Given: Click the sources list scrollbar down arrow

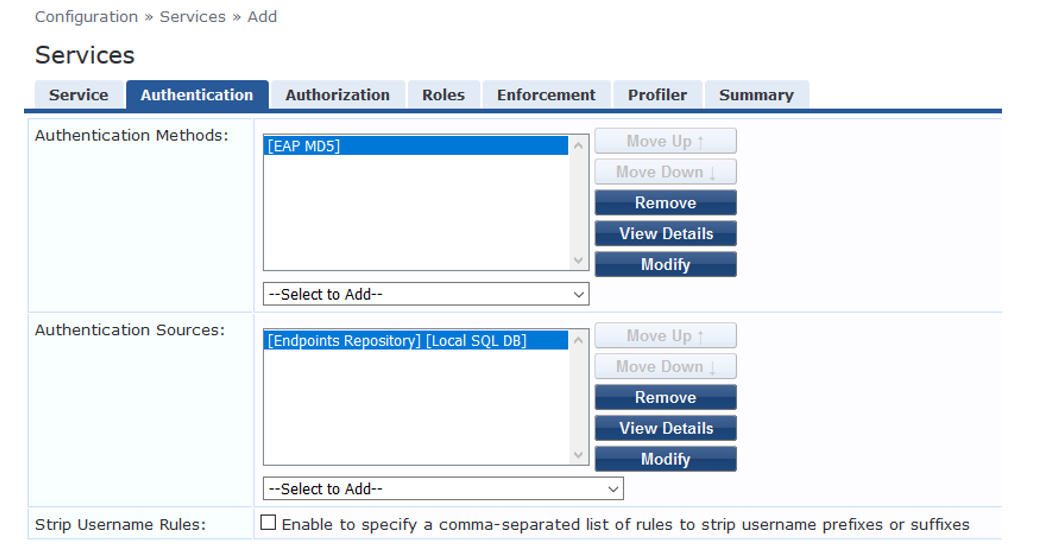Looking at the screenshot, I should point(578,455).
